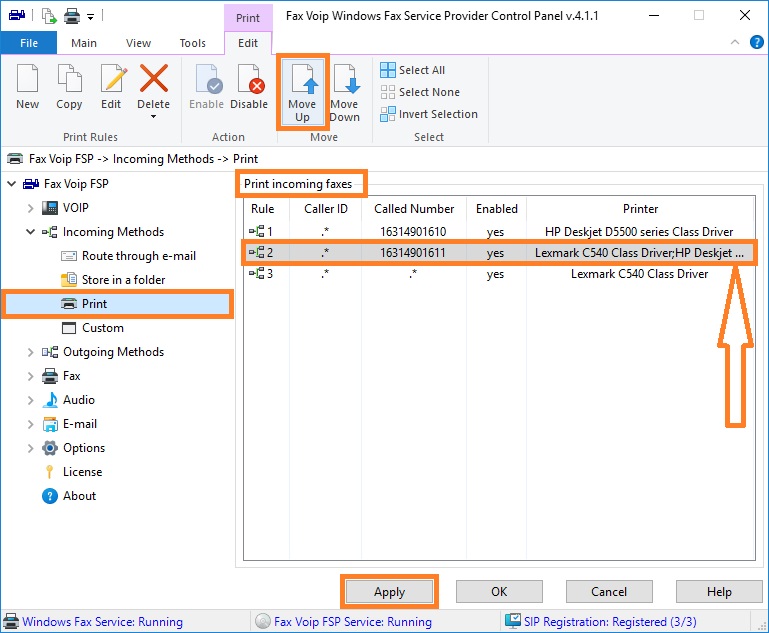Open the About tree item

coord(69,496)
